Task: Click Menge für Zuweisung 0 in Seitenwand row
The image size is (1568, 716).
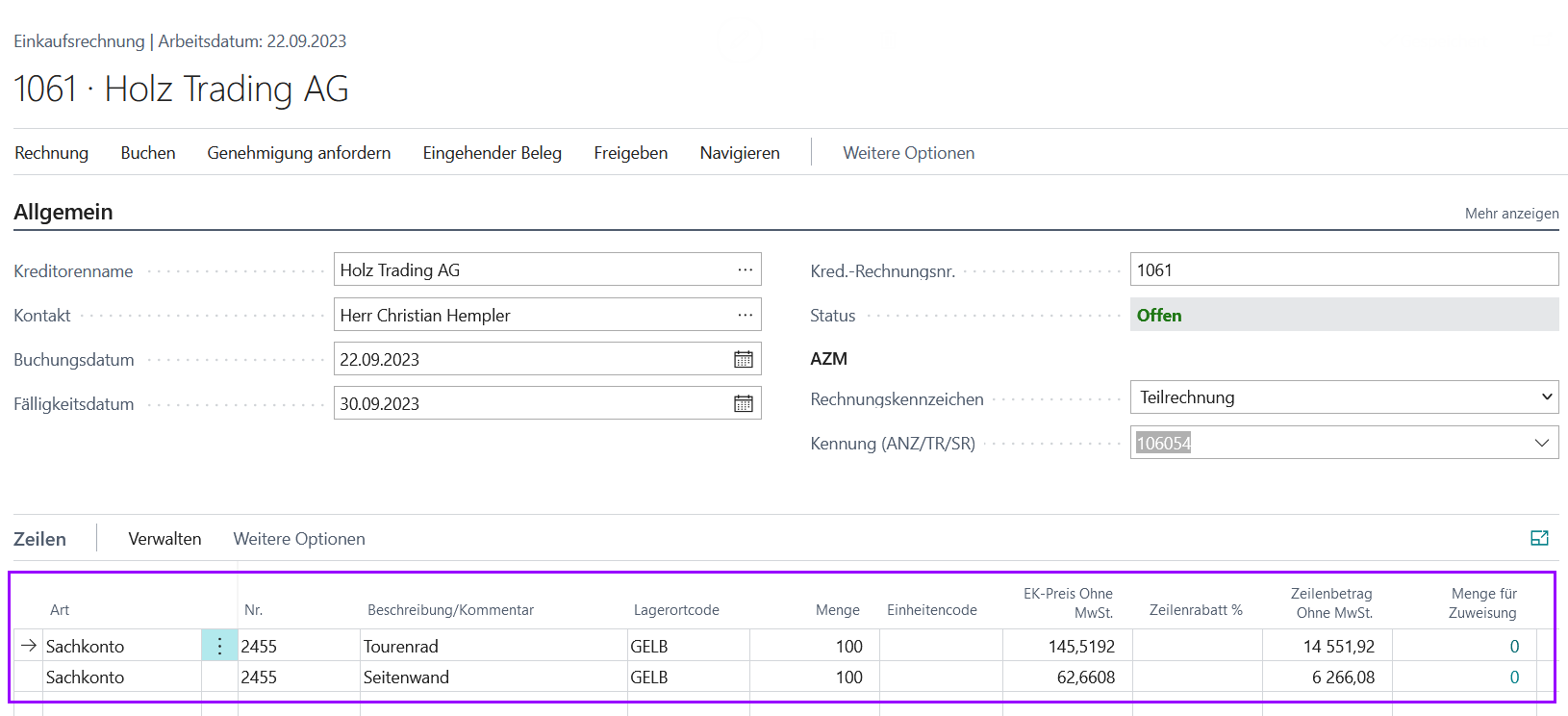Action: coord(1514,678)
